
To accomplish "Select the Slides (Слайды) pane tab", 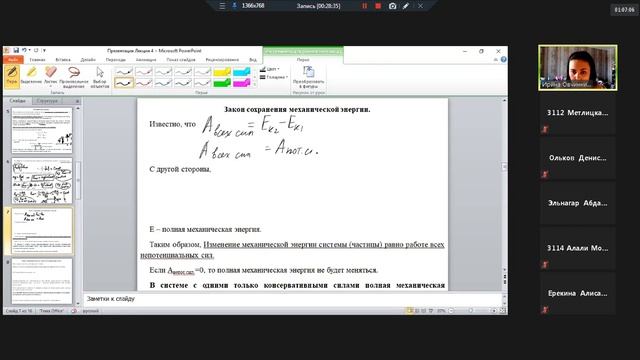I will (x=18, y=101).
